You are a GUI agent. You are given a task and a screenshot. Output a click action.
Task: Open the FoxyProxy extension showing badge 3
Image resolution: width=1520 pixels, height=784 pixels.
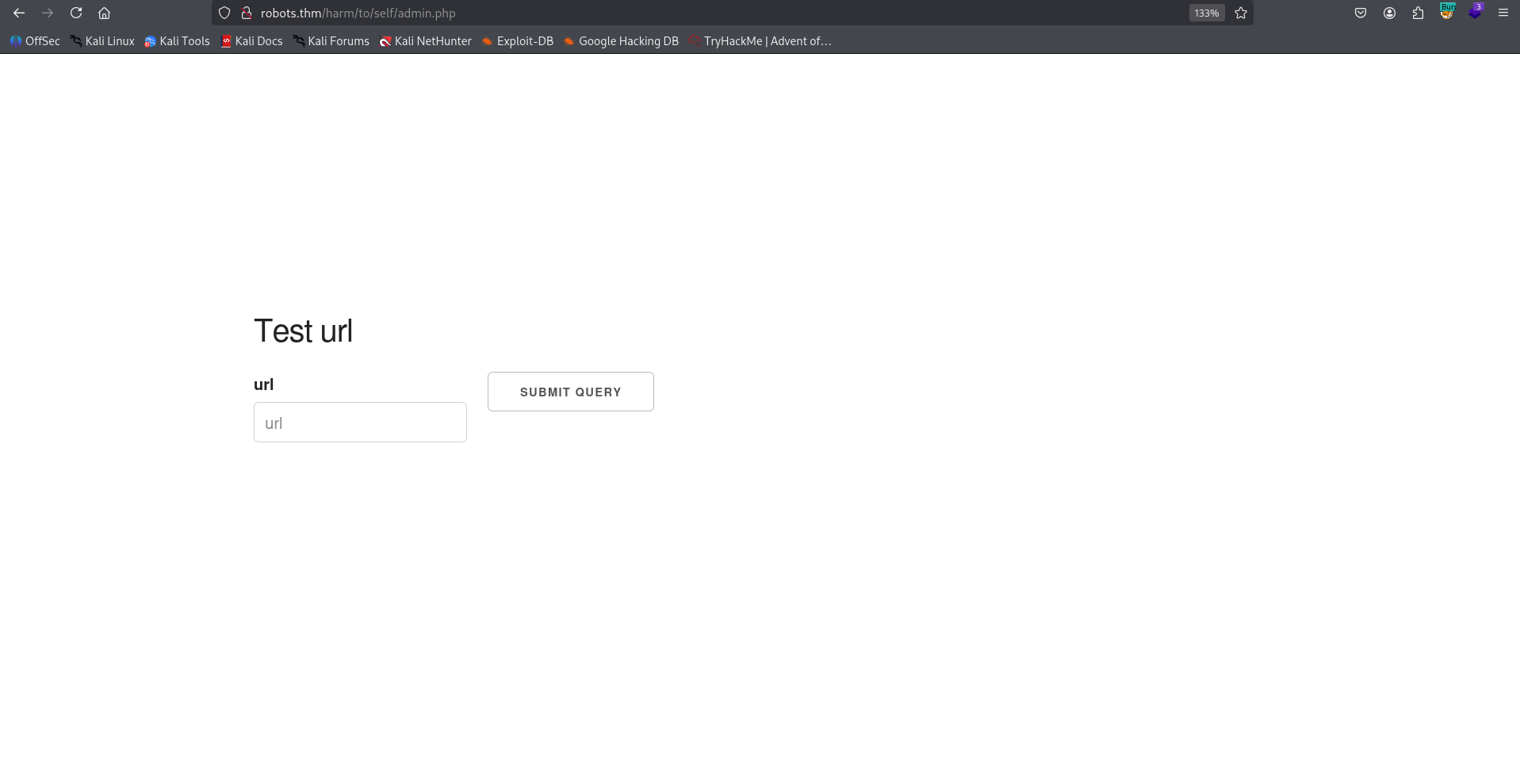click(x=1476, y=13)
